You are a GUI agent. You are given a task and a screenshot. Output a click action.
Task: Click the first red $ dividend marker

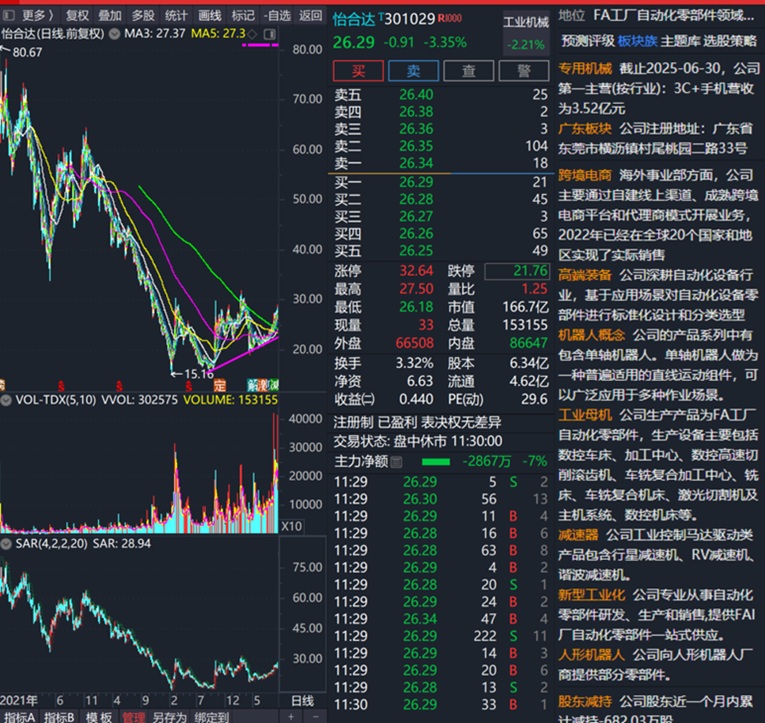(61, 386)
